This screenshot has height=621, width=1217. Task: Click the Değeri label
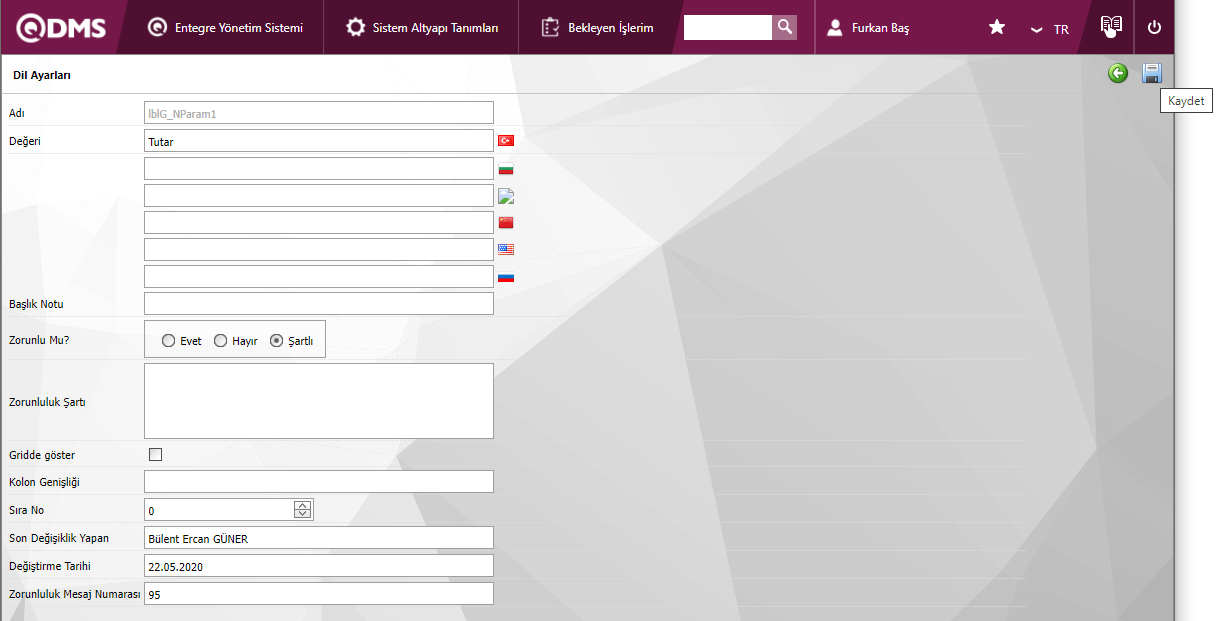[x=25, y=141]
